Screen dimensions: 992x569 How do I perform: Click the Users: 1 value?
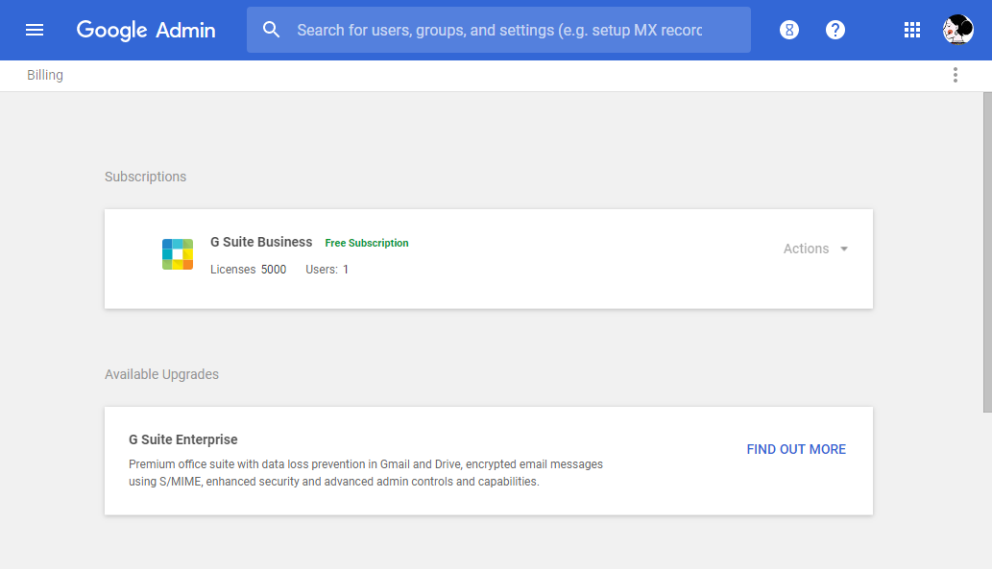327,270
